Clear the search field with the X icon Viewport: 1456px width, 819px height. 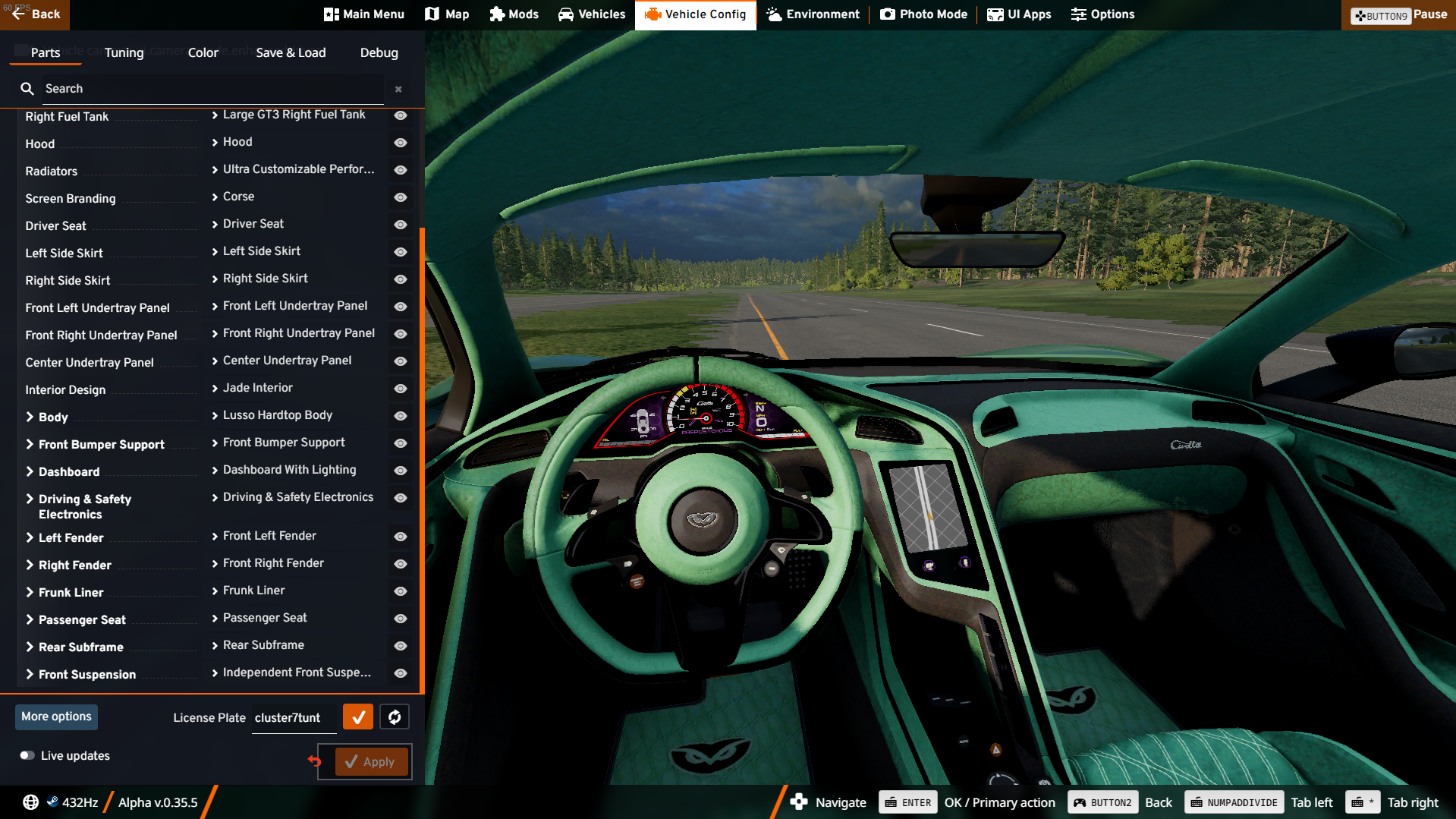[398, 90]
